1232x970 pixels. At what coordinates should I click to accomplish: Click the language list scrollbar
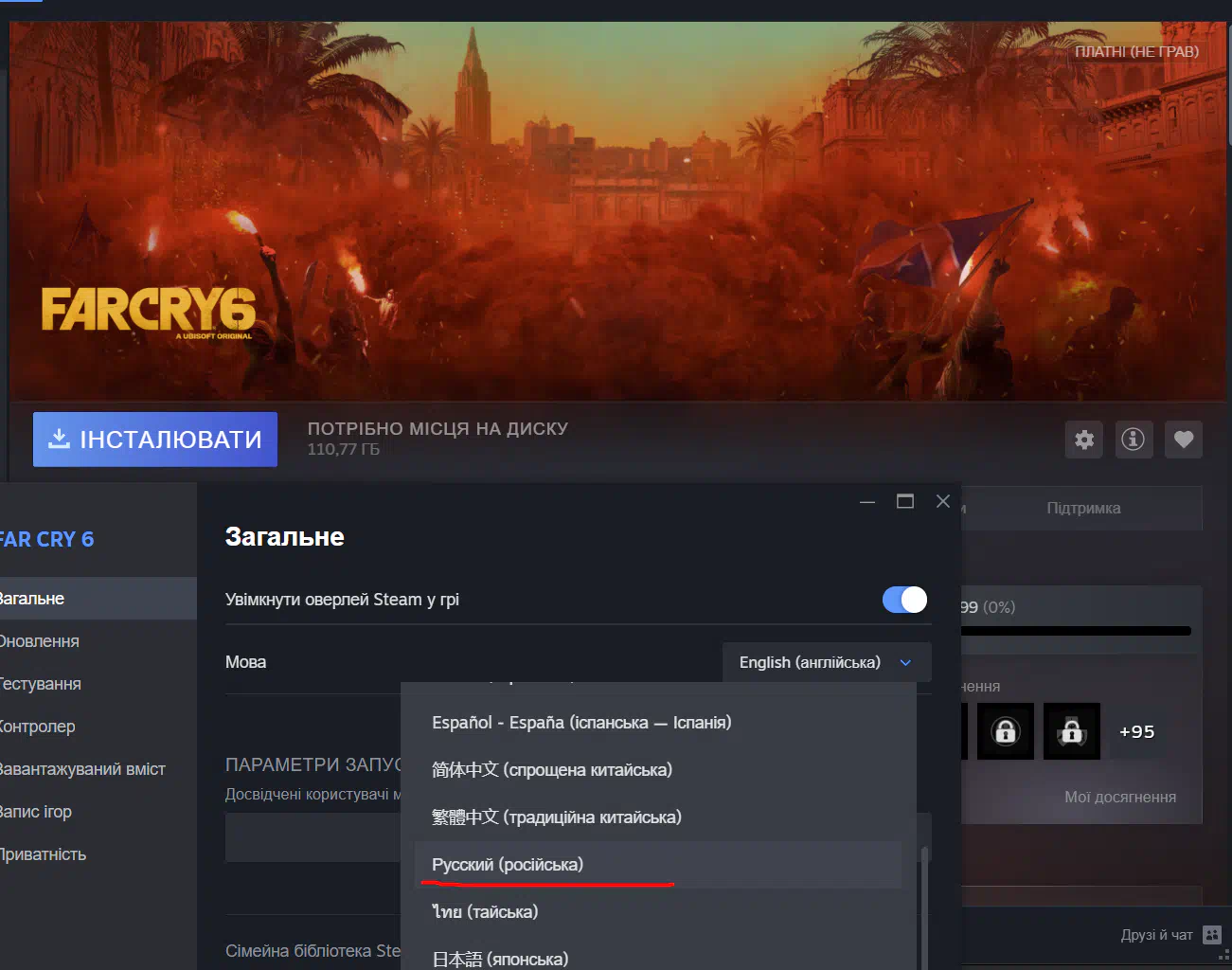924,907
